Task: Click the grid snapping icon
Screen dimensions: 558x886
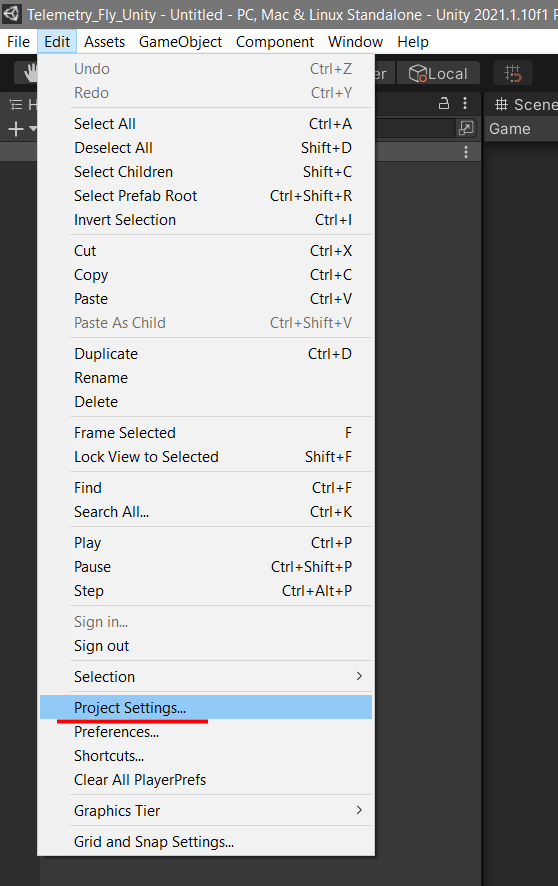Action: pos(513,73)
